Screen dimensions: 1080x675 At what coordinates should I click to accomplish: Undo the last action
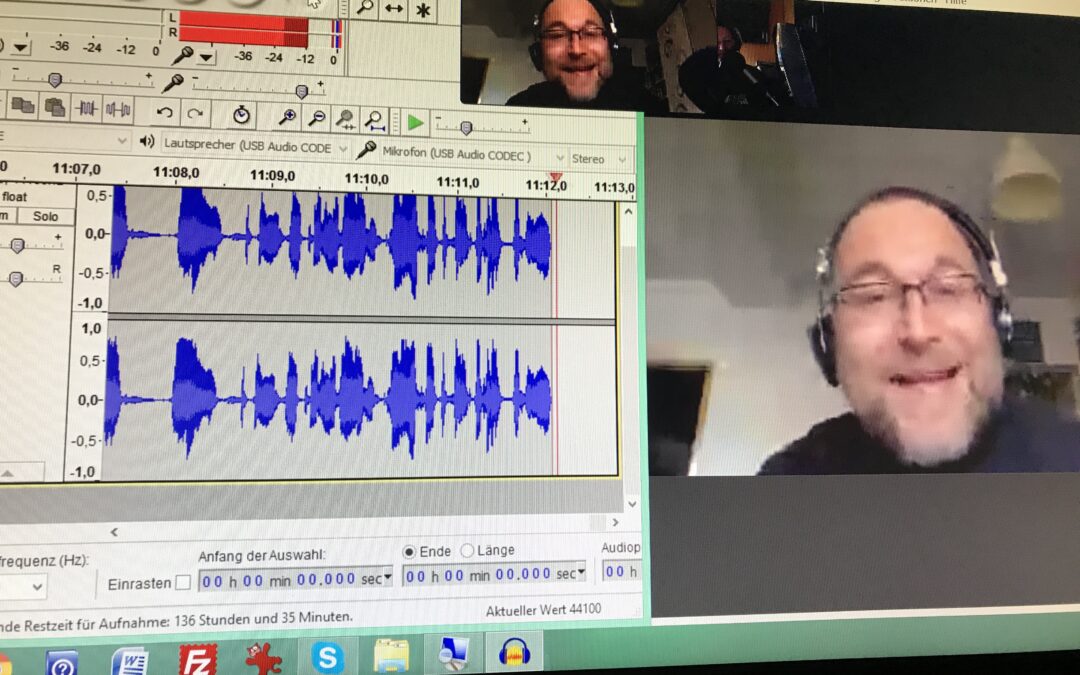point(164,112)
